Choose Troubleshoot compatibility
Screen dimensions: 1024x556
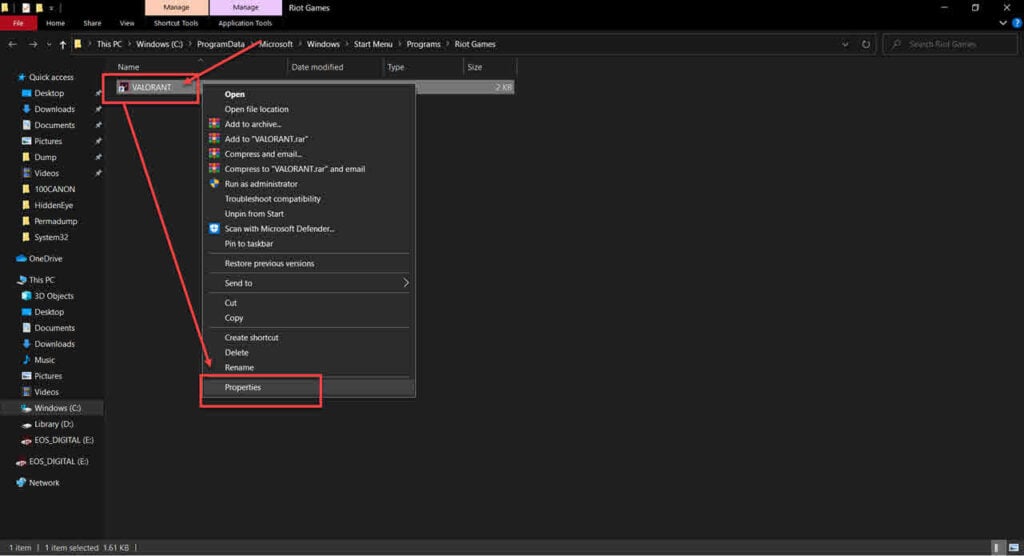click(272, 199)
